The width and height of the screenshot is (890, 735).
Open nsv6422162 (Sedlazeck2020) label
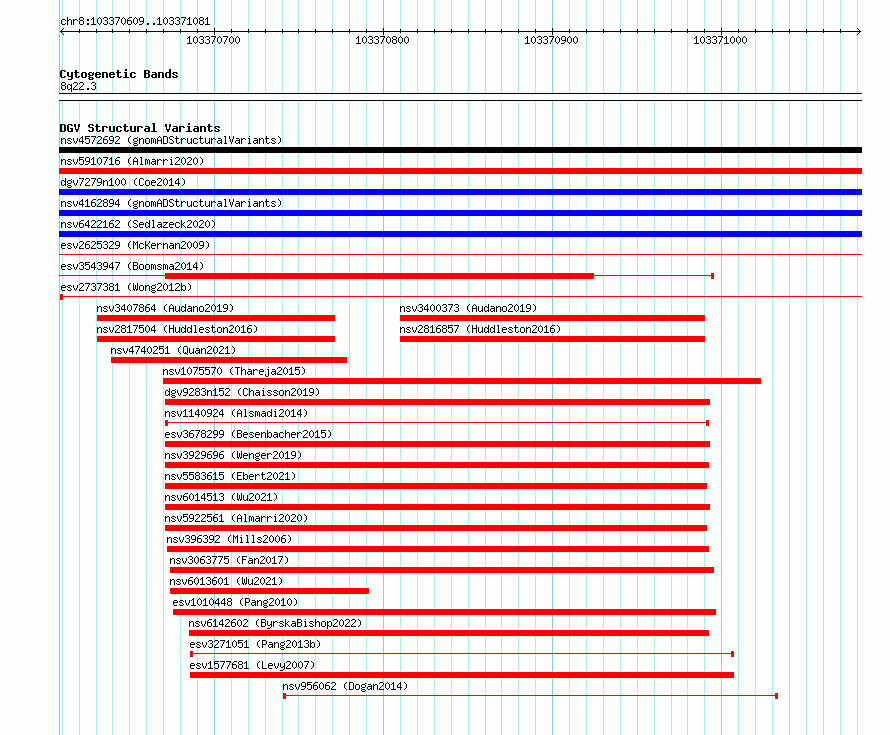(138, 224)
